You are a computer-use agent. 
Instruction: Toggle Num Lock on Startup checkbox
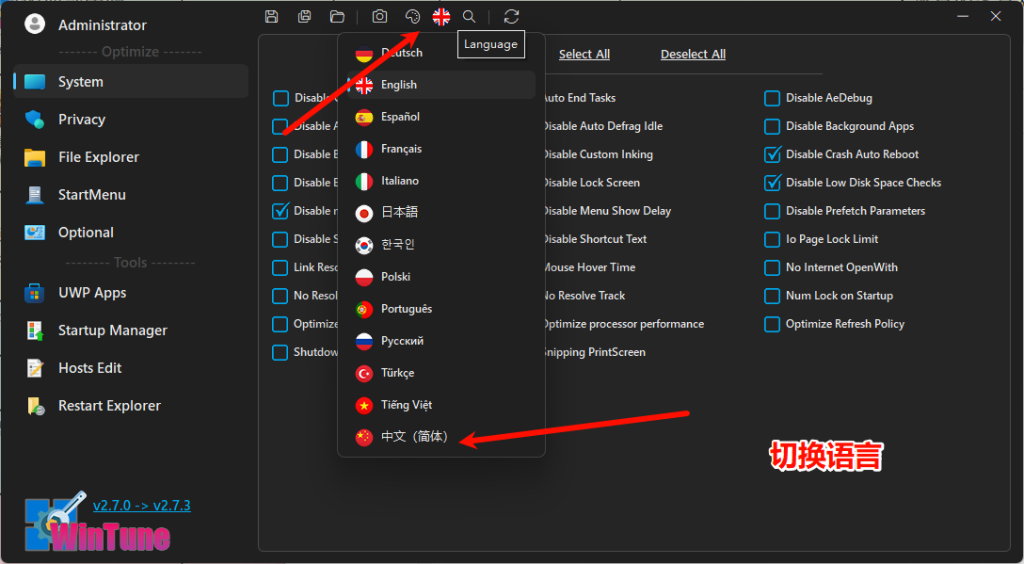[772, 296]
